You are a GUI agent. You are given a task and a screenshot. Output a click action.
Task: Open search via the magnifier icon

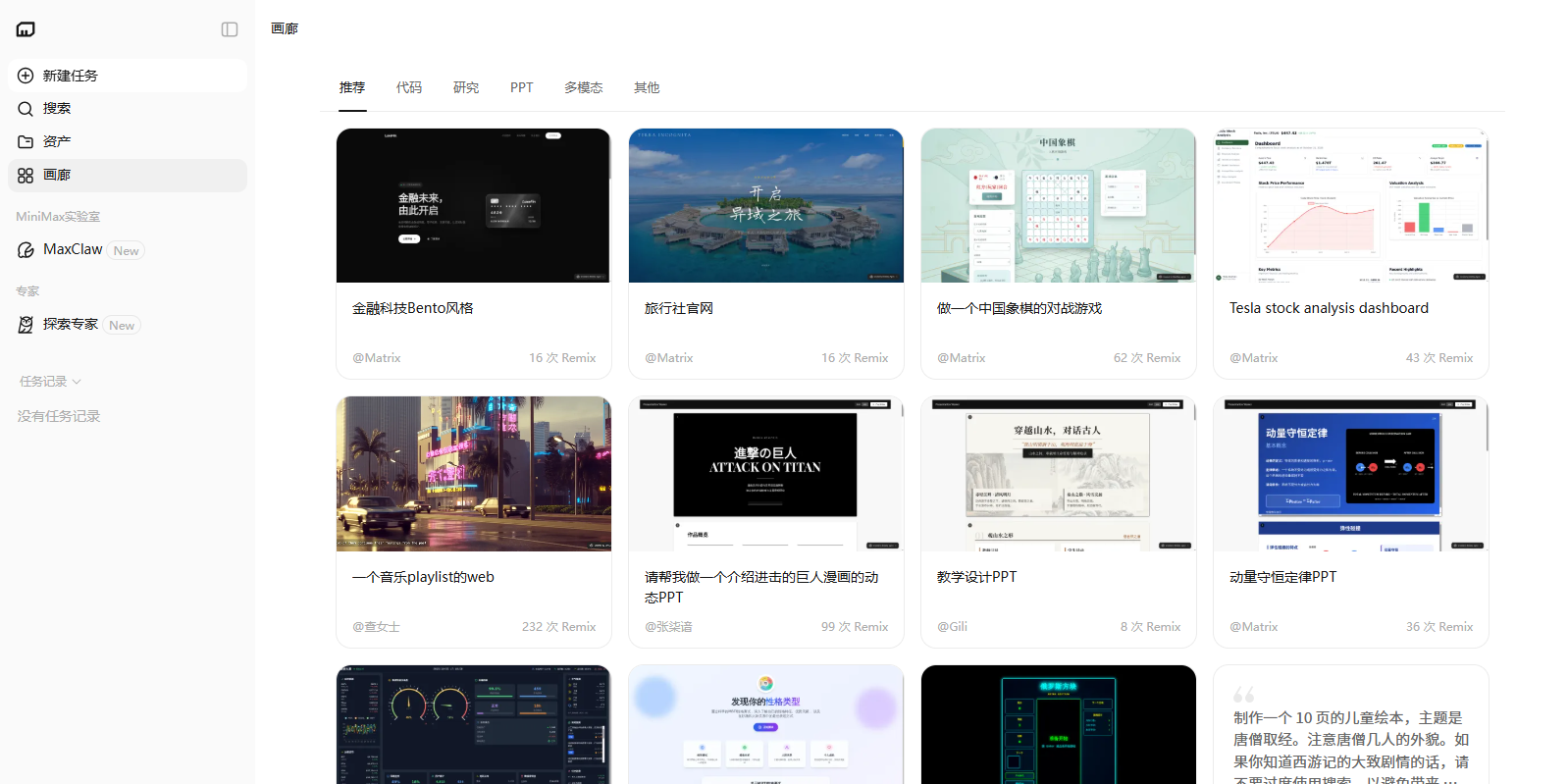pos(26,109)
